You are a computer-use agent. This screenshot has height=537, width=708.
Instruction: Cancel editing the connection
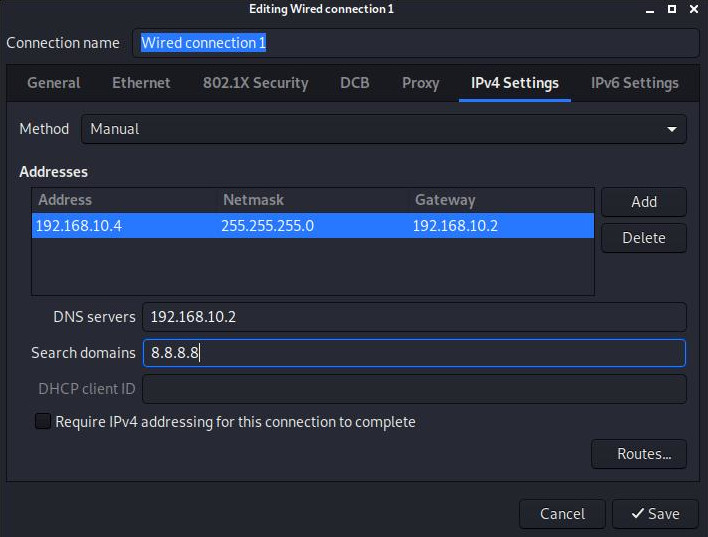pyautogui.click(x=562, y=514)
